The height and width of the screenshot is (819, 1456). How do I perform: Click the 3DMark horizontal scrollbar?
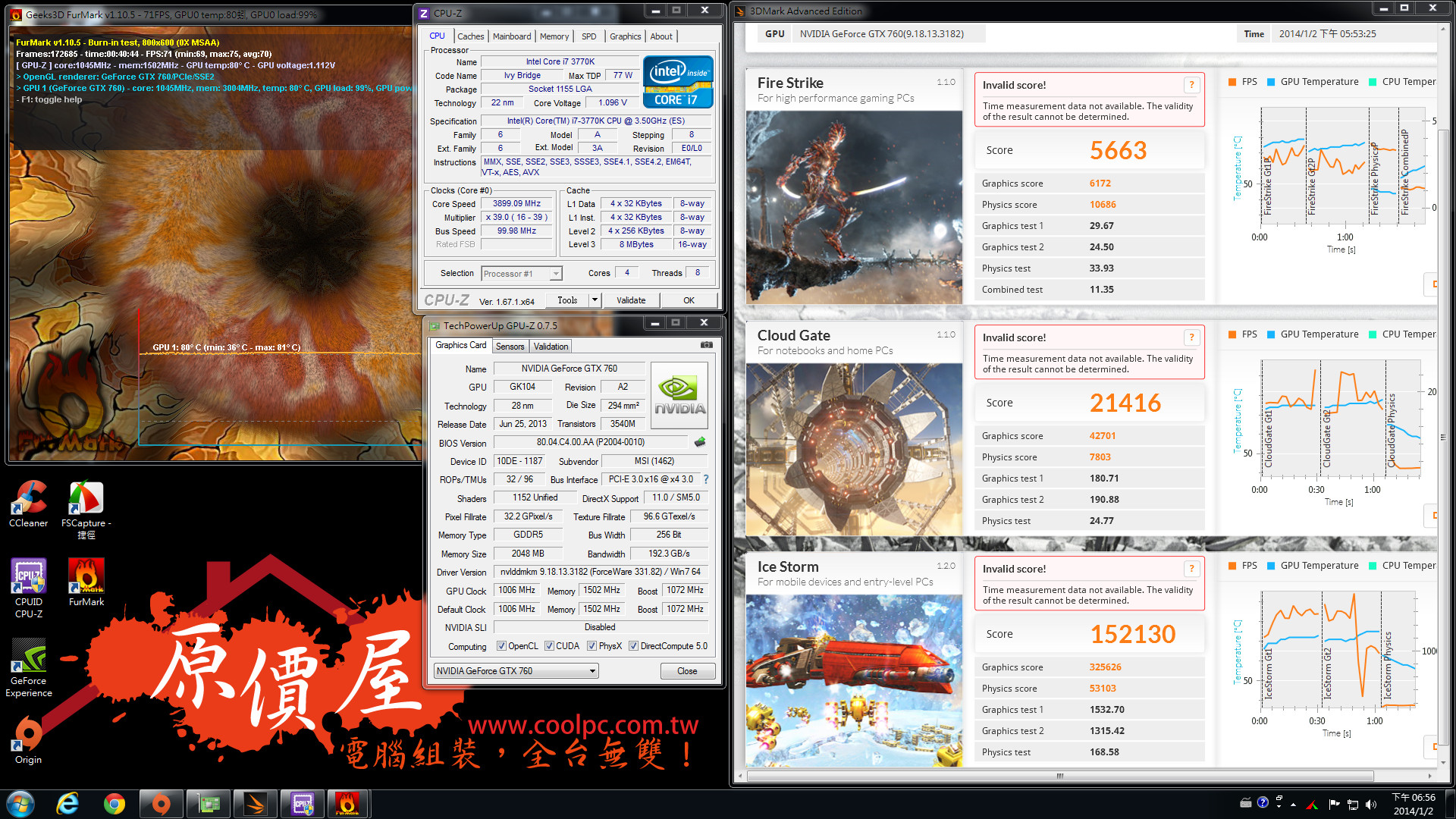1060,776
